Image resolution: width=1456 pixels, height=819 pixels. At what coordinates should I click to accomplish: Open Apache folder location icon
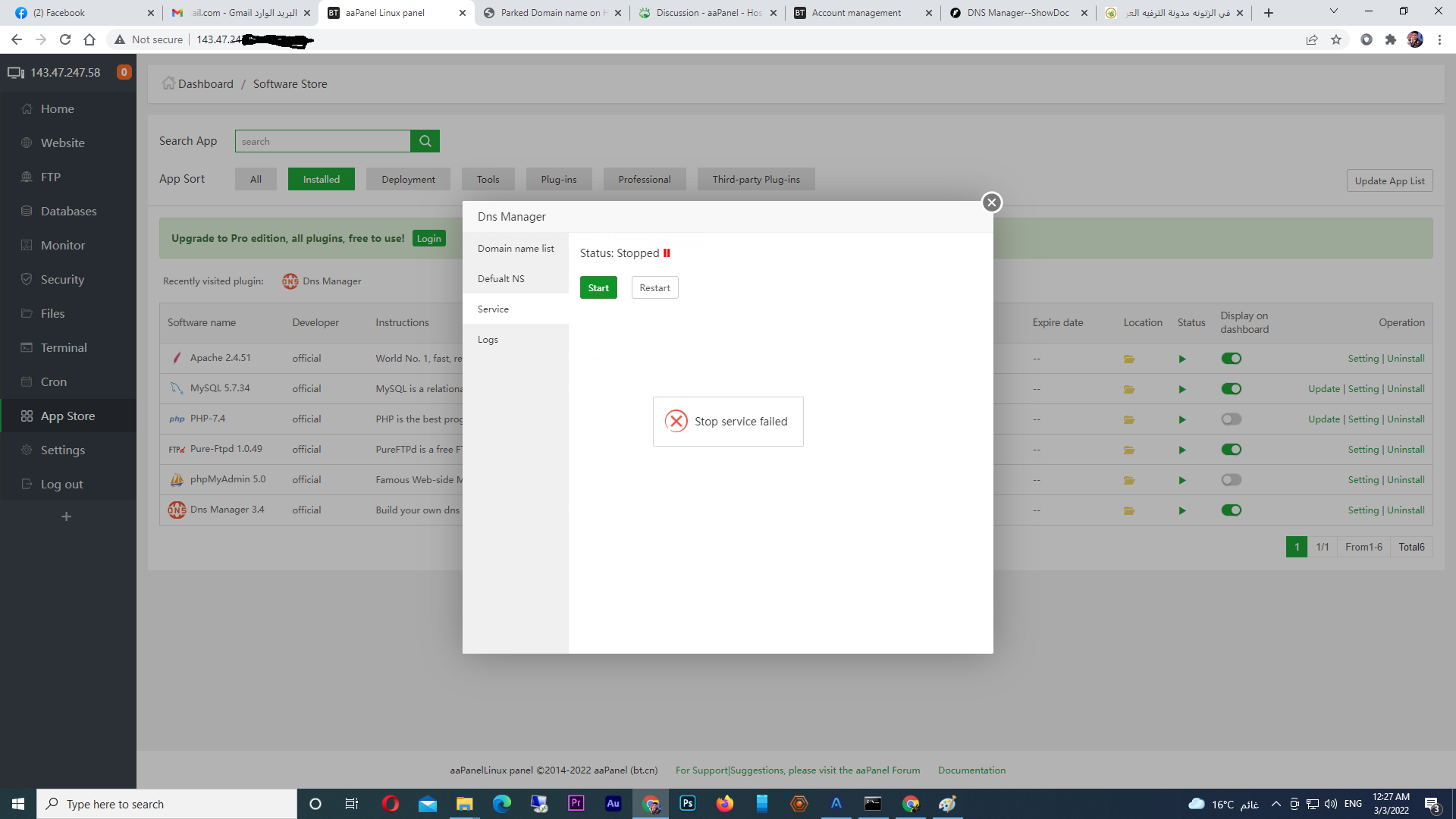pyautogui.click(x=1128, y=359)
